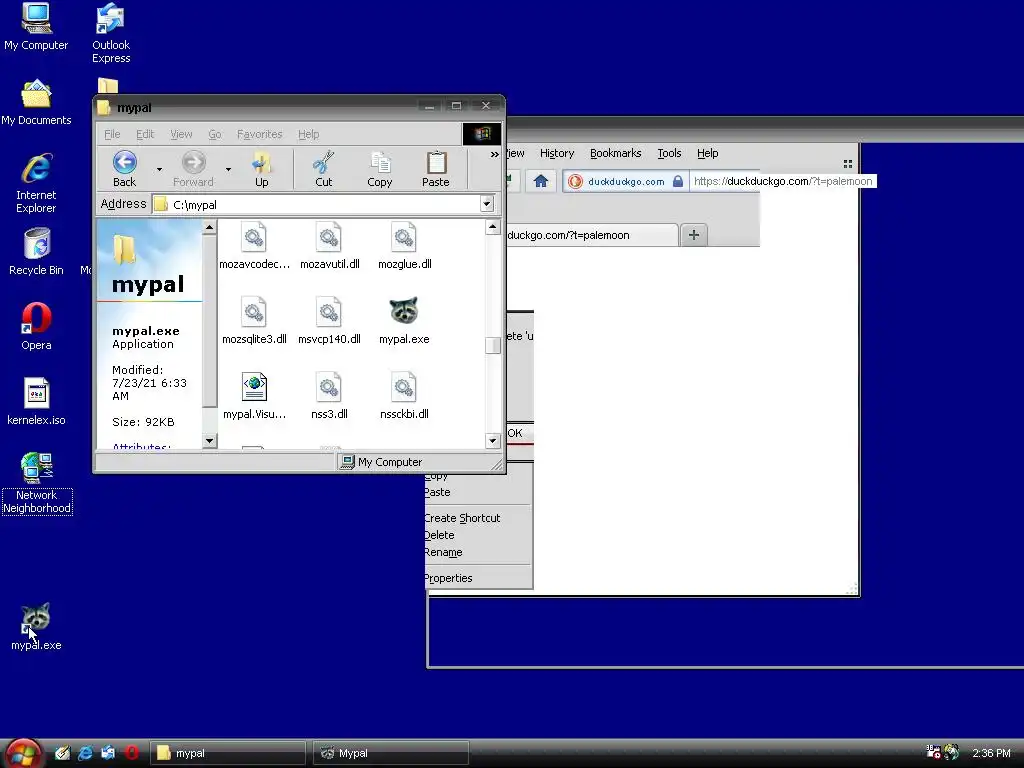Launch Opera from quick launch bar
This screenshot has height=768, width=1024.
point(131,753)
